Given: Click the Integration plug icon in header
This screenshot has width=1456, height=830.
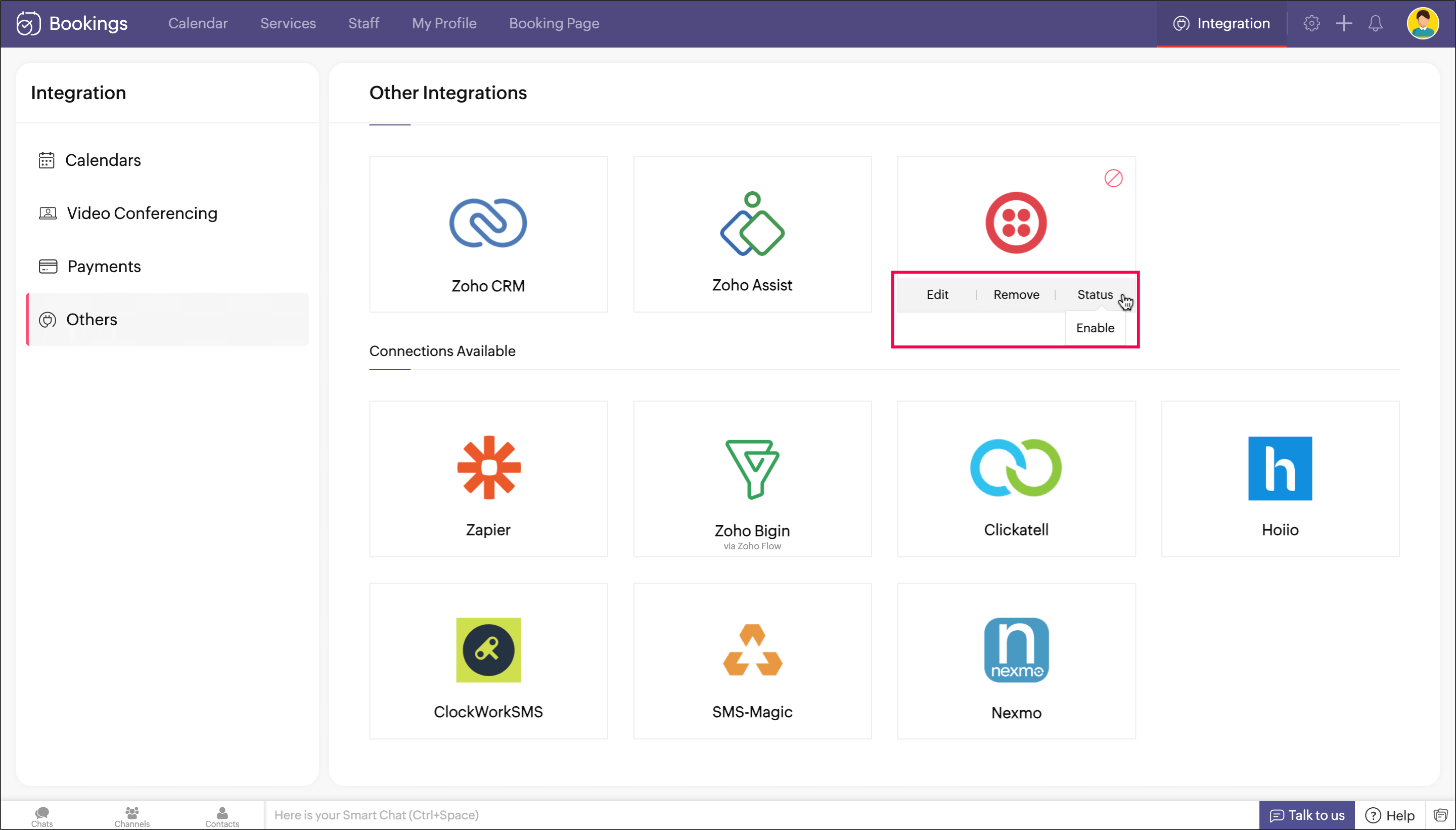Looking at the screenshot, I should point(1181,23).
